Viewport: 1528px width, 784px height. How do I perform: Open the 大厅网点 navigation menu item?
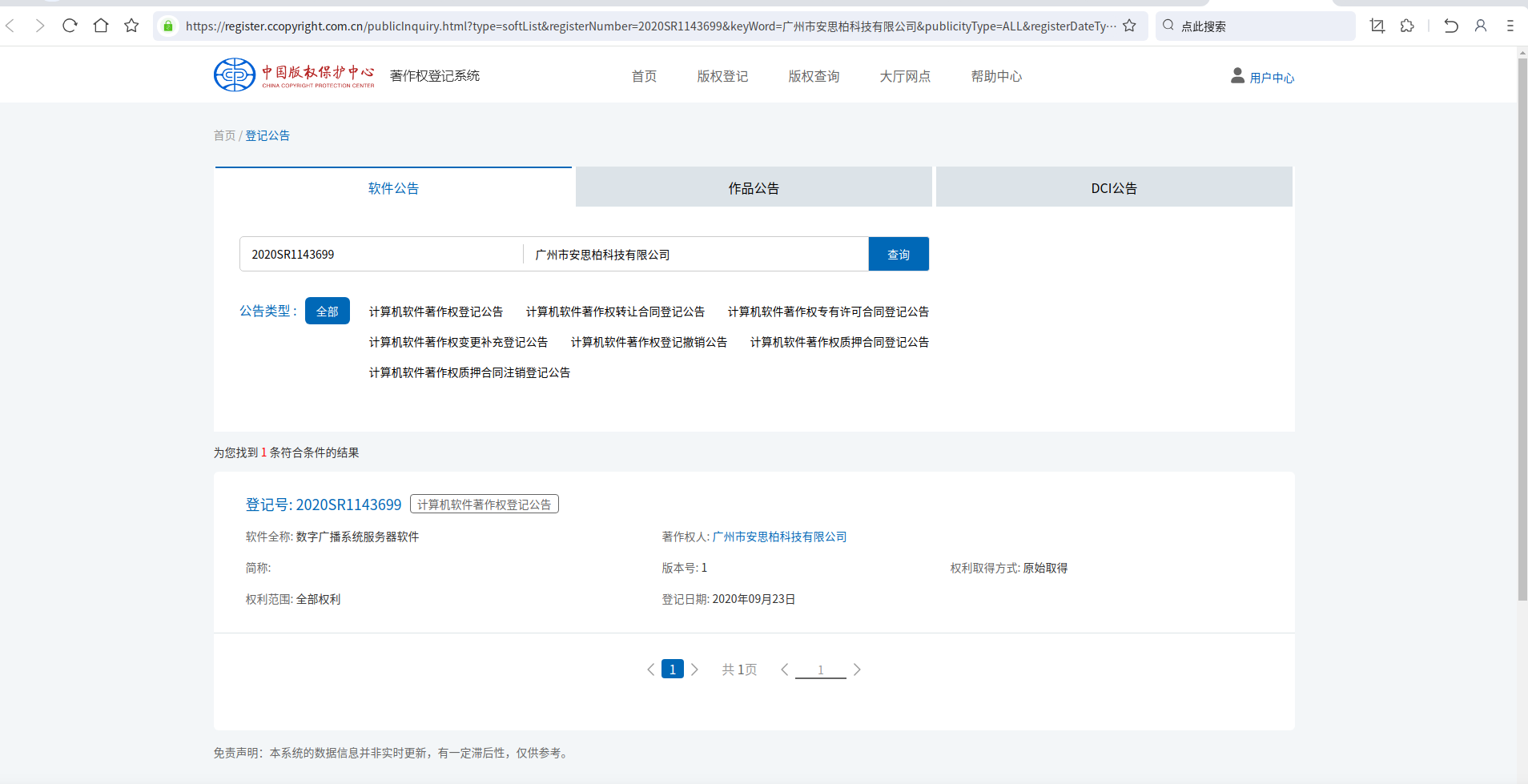pyautogui.click(x=905, y=76)
